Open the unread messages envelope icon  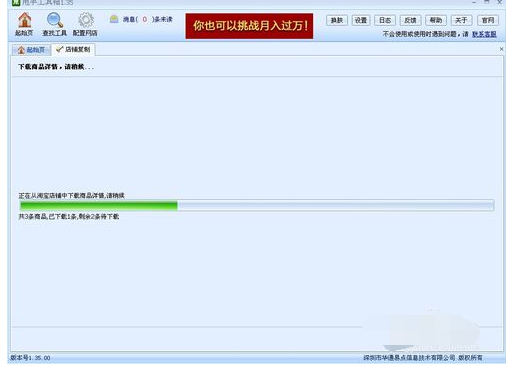pos(114,19)
